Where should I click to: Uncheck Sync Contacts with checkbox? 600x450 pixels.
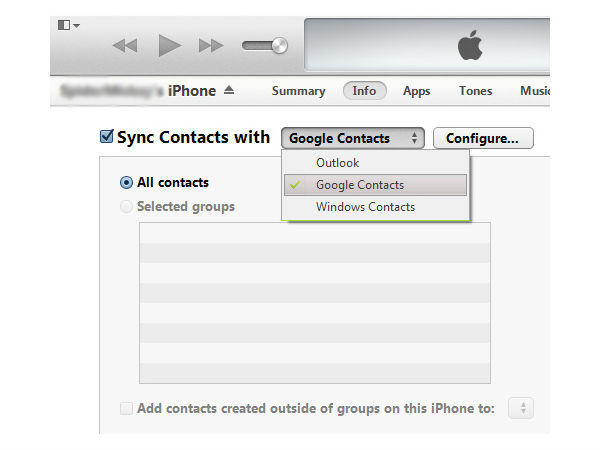click(x=107, y=137)
